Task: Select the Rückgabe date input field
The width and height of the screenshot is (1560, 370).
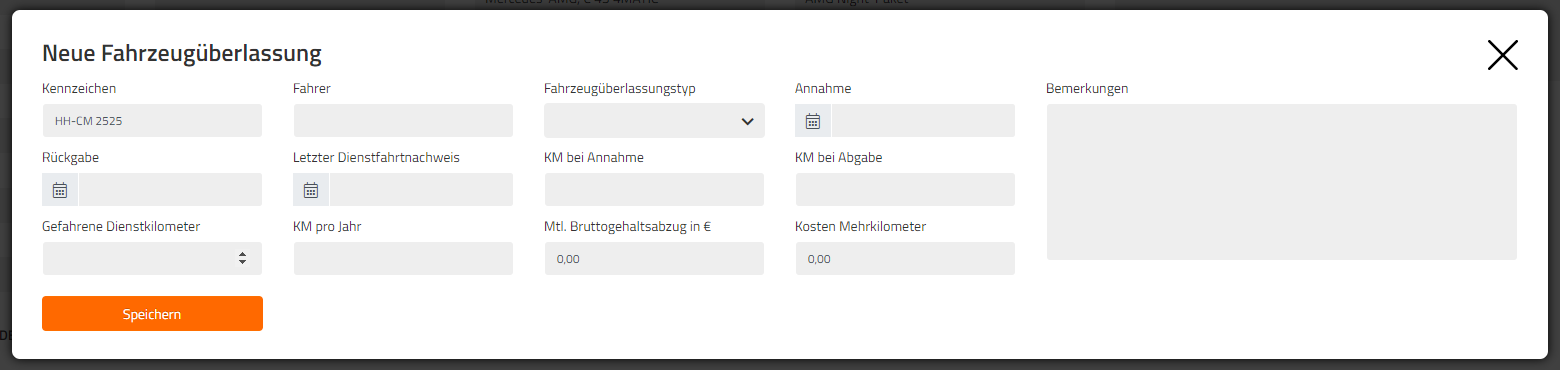Action: point(170,190)
